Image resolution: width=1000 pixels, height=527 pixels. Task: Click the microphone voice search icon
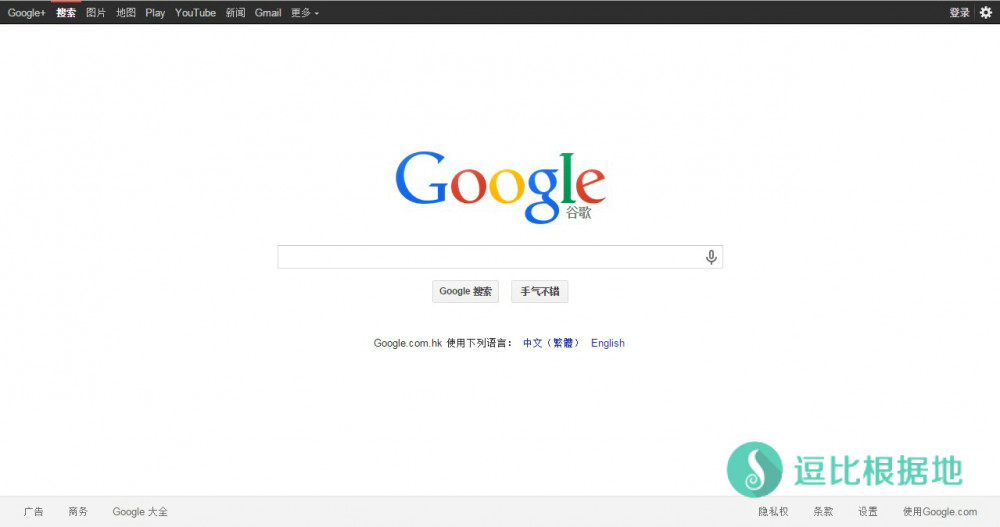(711, 257)
